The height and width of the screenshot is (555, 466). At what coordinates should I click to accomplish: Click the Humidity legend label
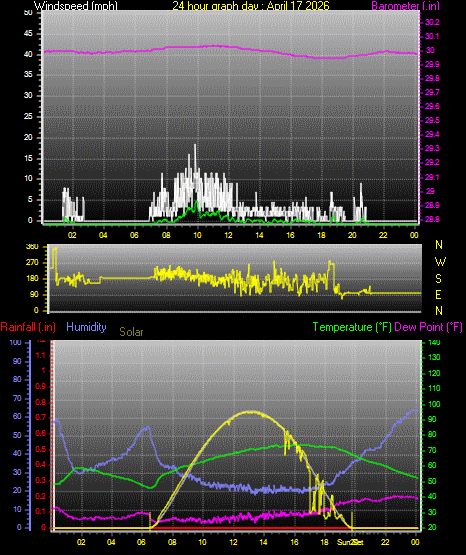[86, 327]
